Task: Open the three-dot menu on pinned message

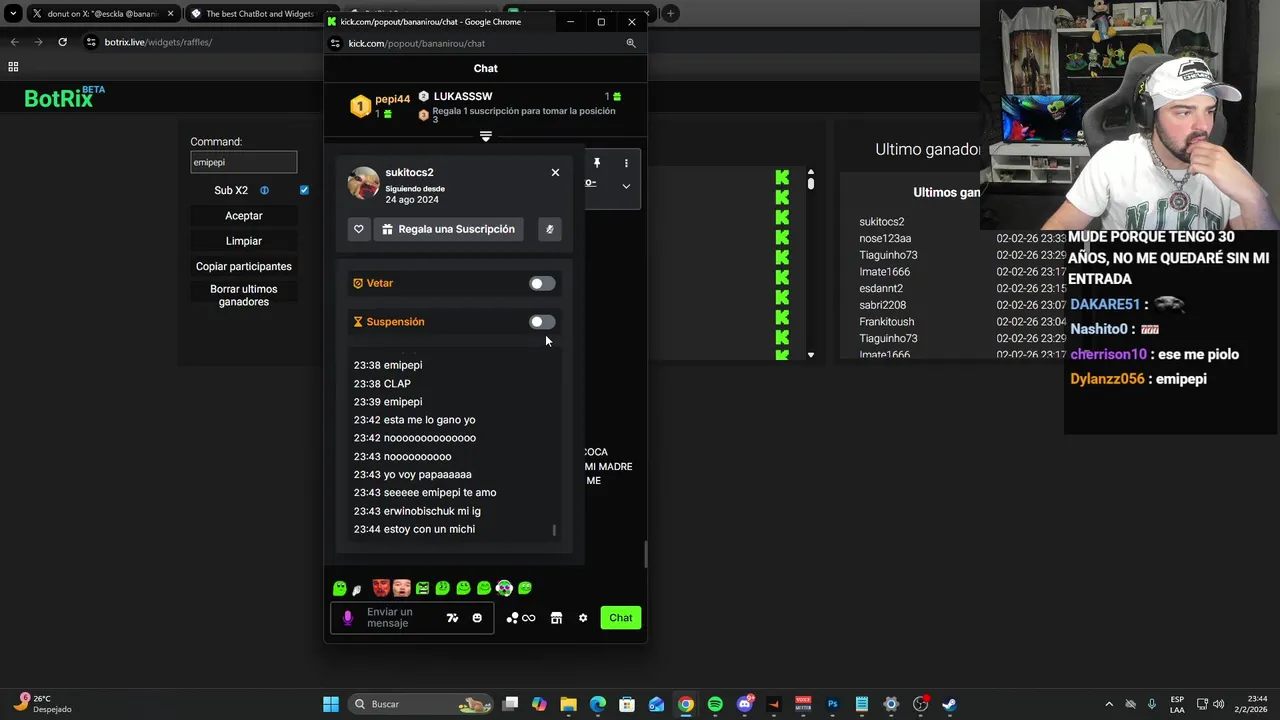Action: pyautogui.click(x=626, y=163)
